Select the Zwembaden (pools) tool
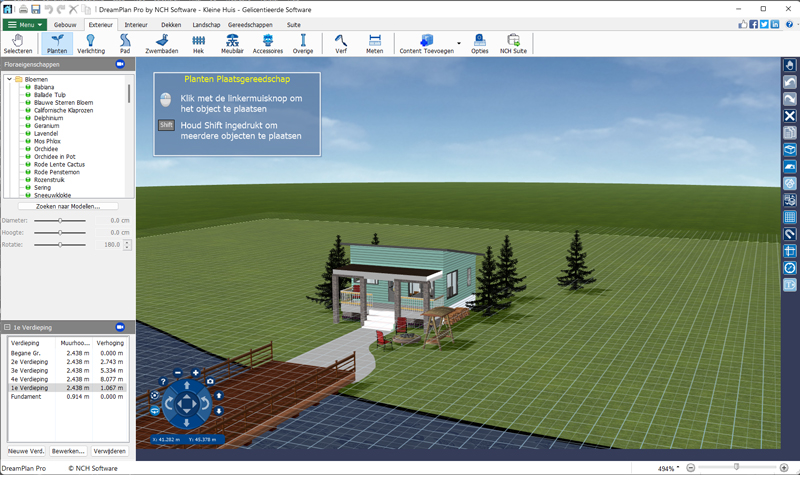 (161, 43)
